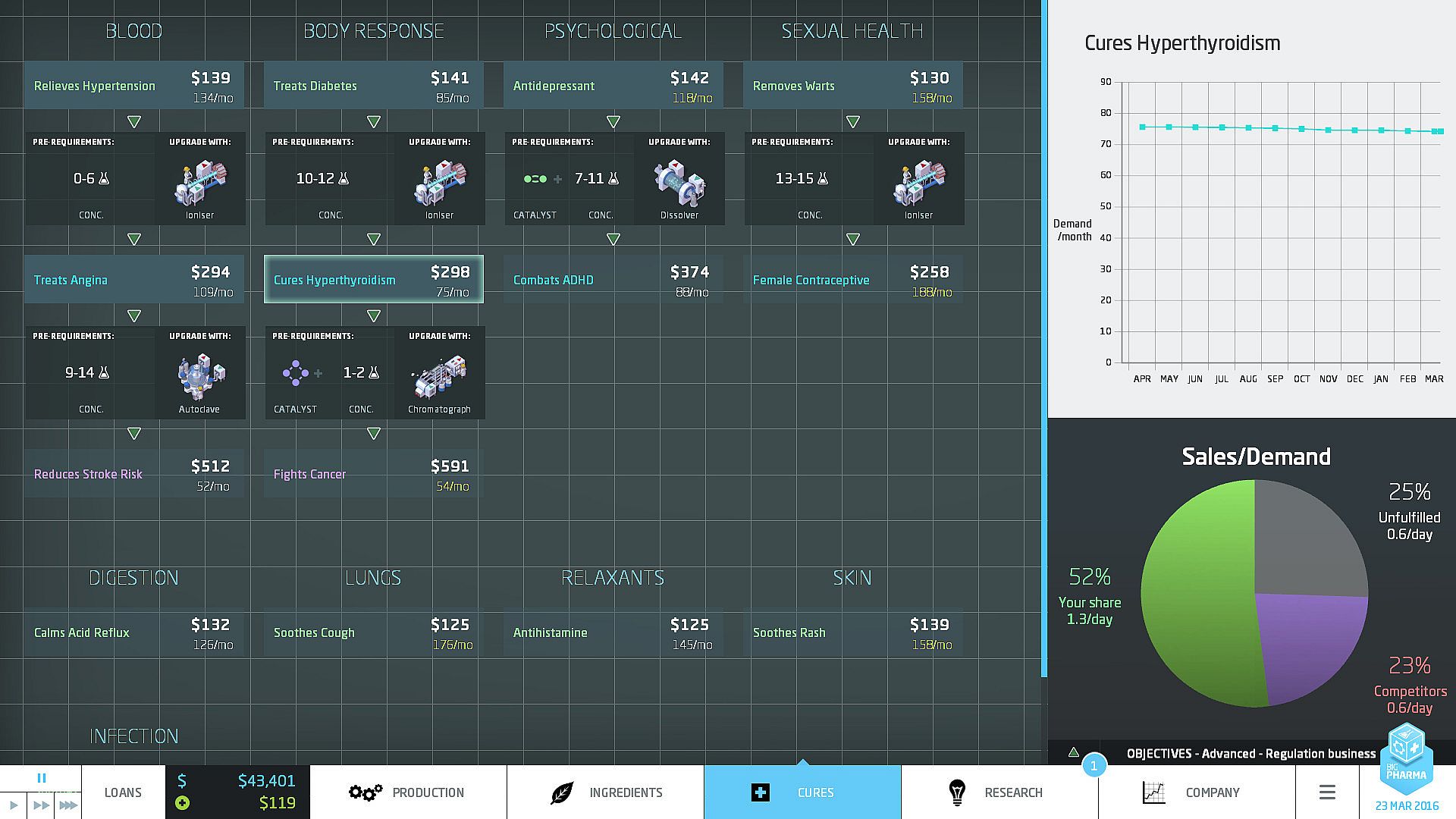
Task: Click the Big Pharma logo icon
Action: (1407, 758)
